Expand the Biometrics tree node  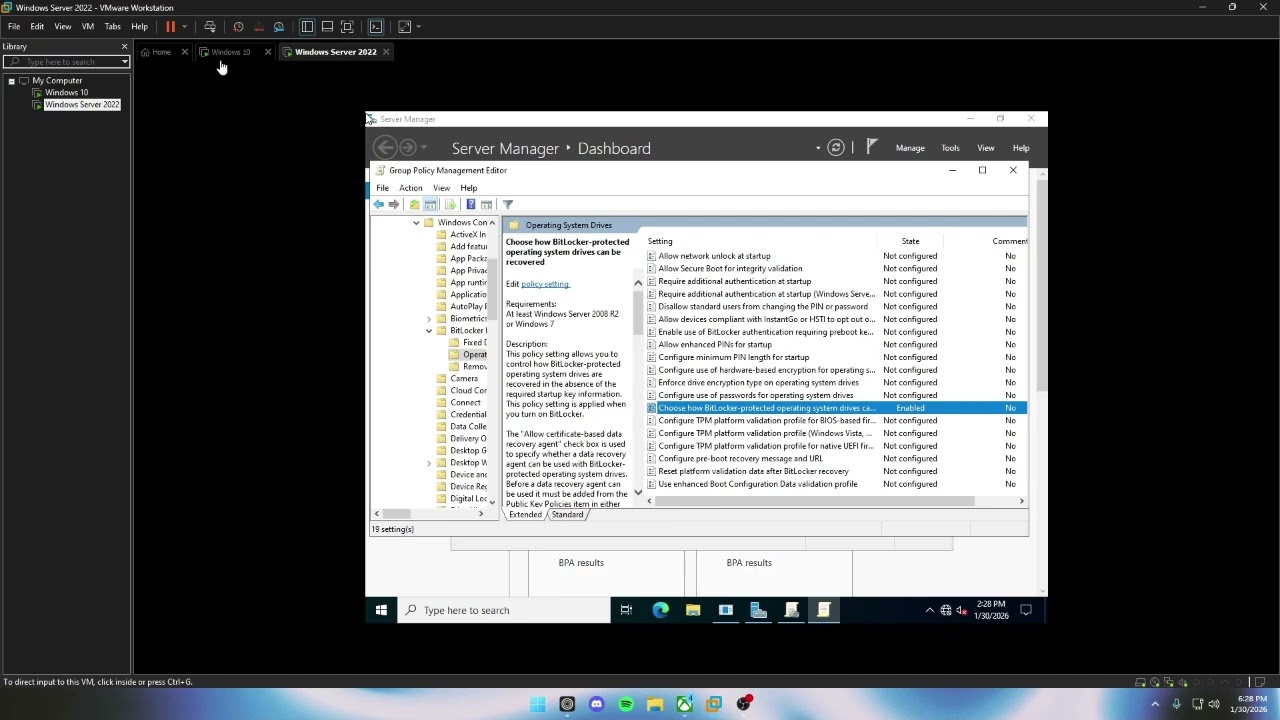pyautogui.click(x=429, y=319)
